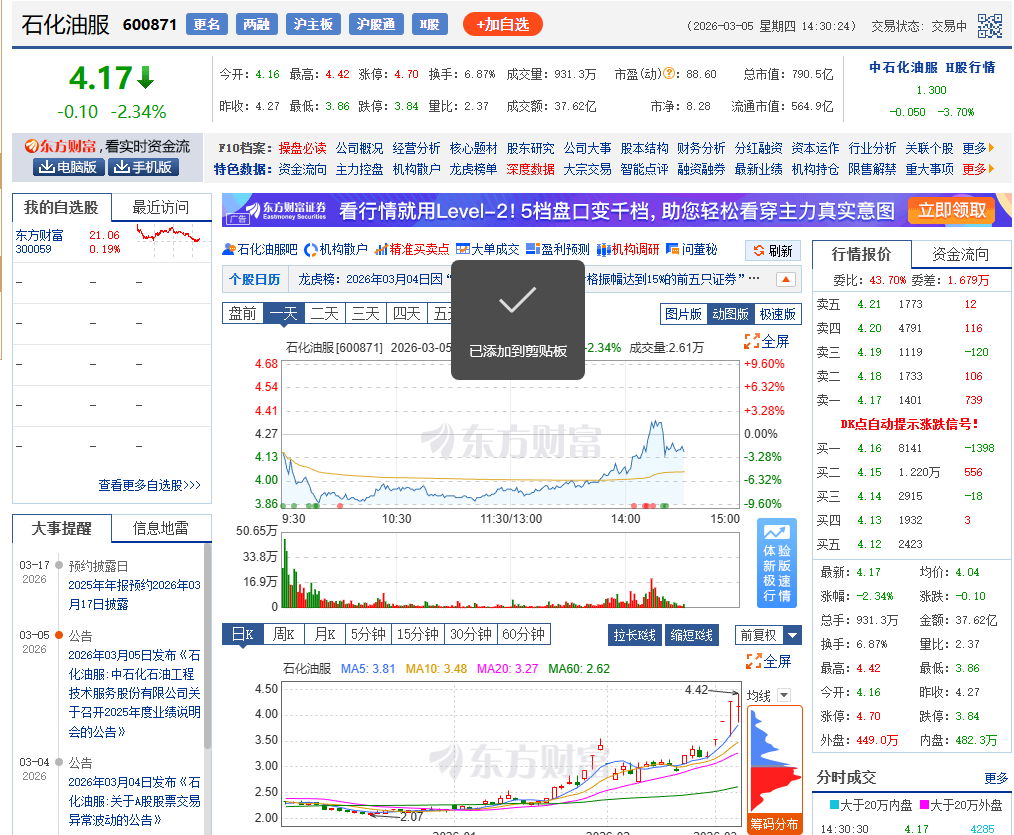Click the 拉长K线 button
This screenshot has width=1014, height=835.
click(x=634, y=635)
